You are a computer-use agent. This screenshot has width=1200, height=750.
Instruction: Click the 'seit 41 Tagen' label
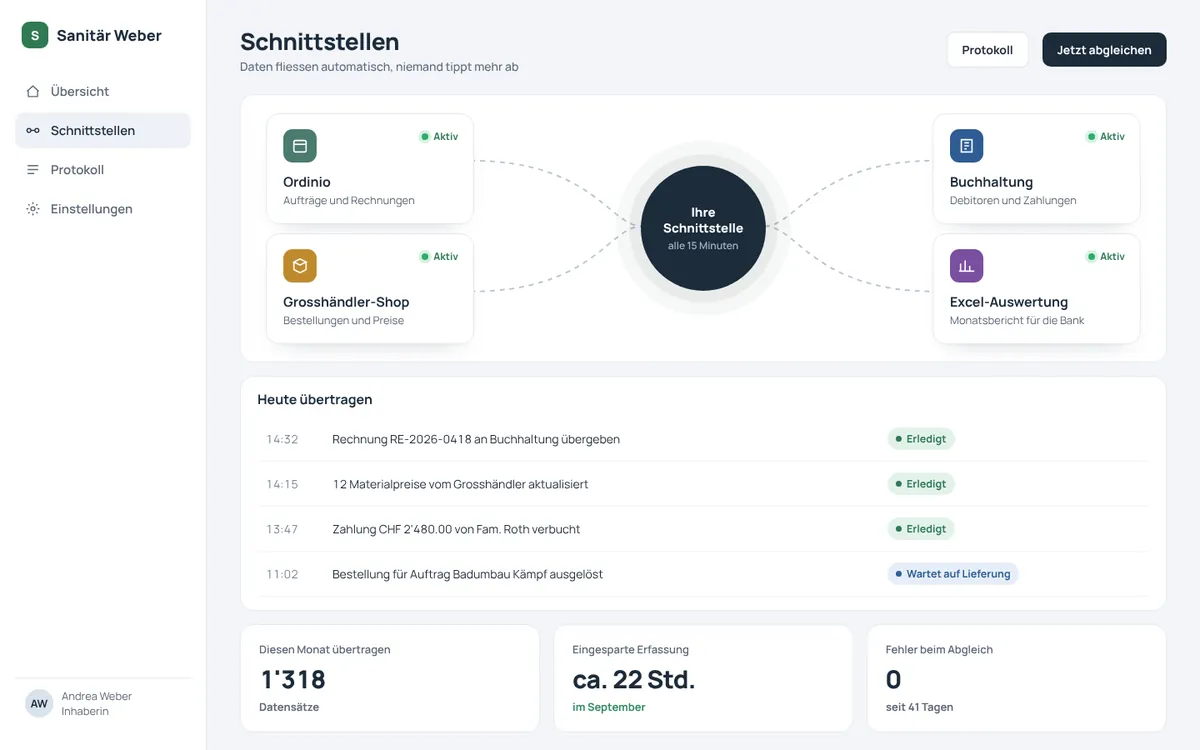920,707
